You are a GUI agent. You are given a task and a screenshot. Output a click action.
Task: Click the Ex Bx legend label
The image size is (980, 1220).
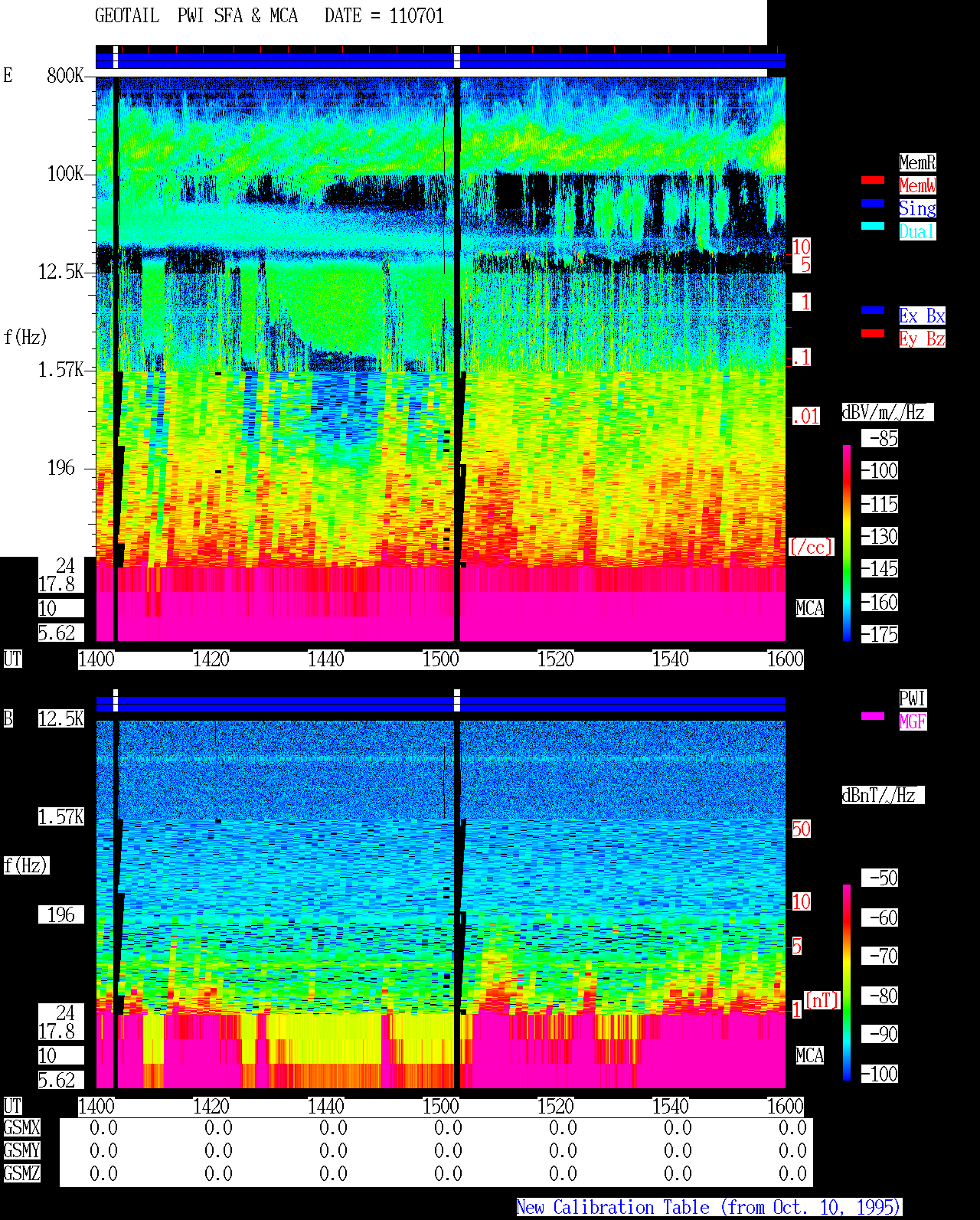click(922, 316)
